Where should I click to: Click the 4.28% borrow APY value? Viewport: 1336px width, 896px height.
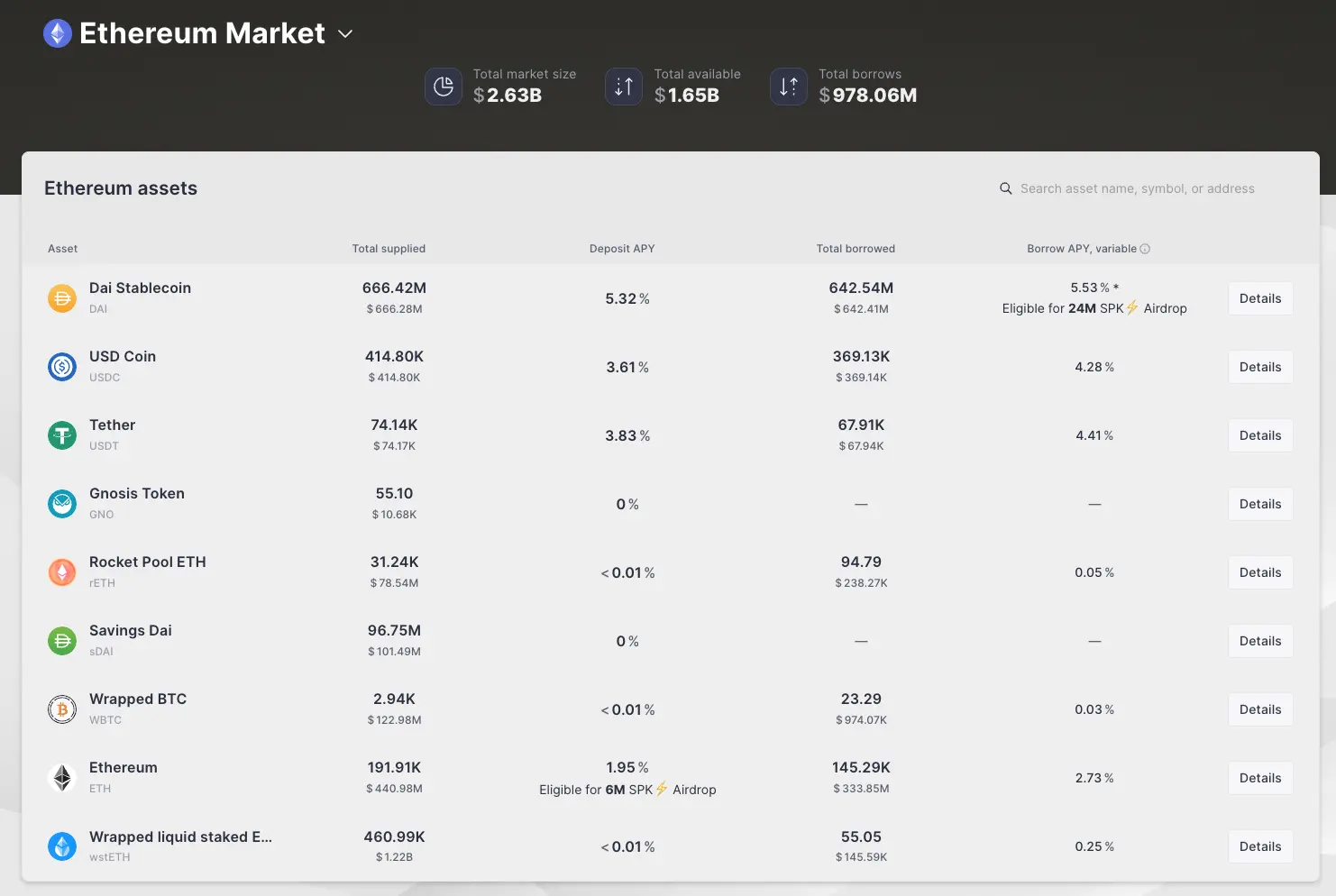(x=1094, y=368)
